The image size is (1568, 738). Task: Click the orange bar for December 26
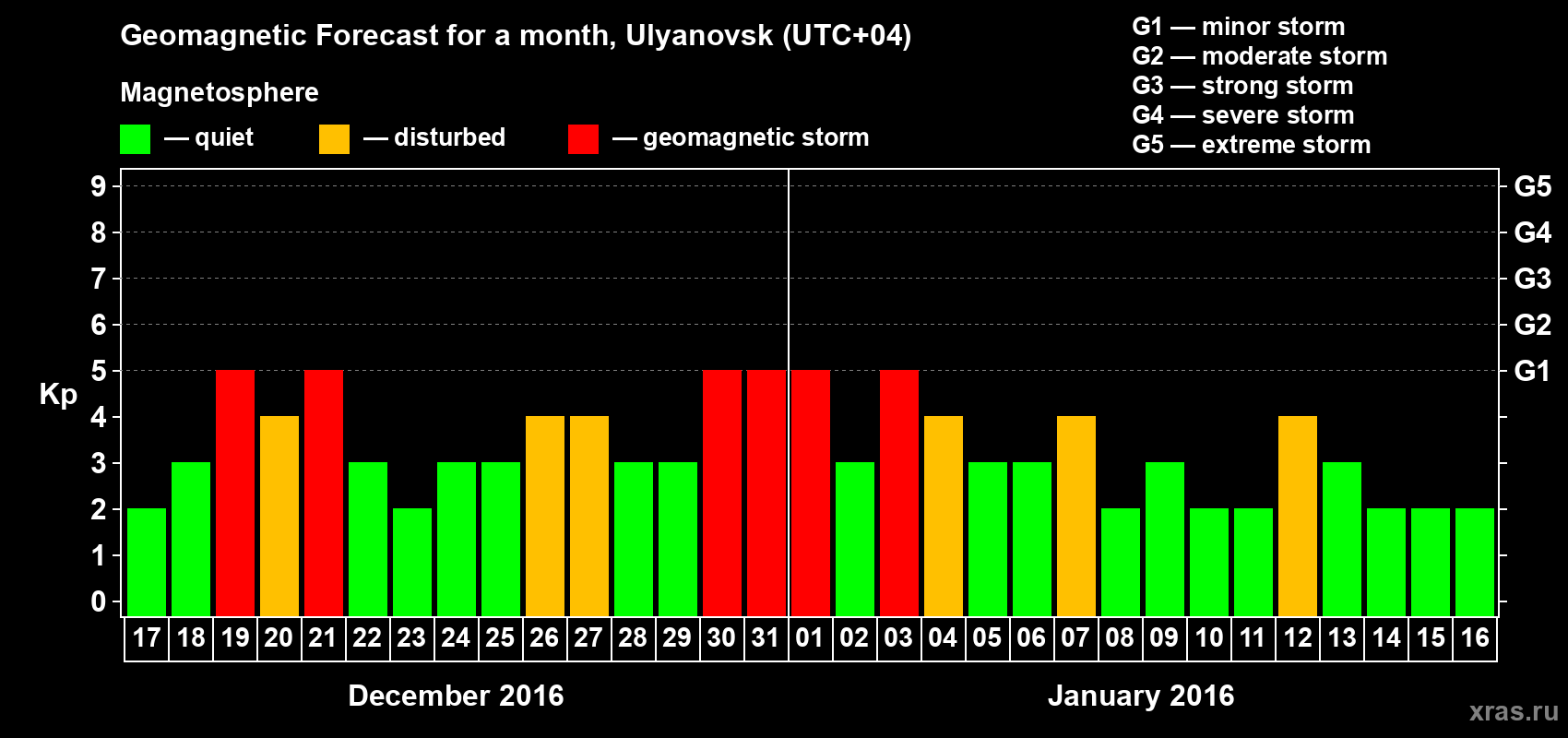pos(545,516)
